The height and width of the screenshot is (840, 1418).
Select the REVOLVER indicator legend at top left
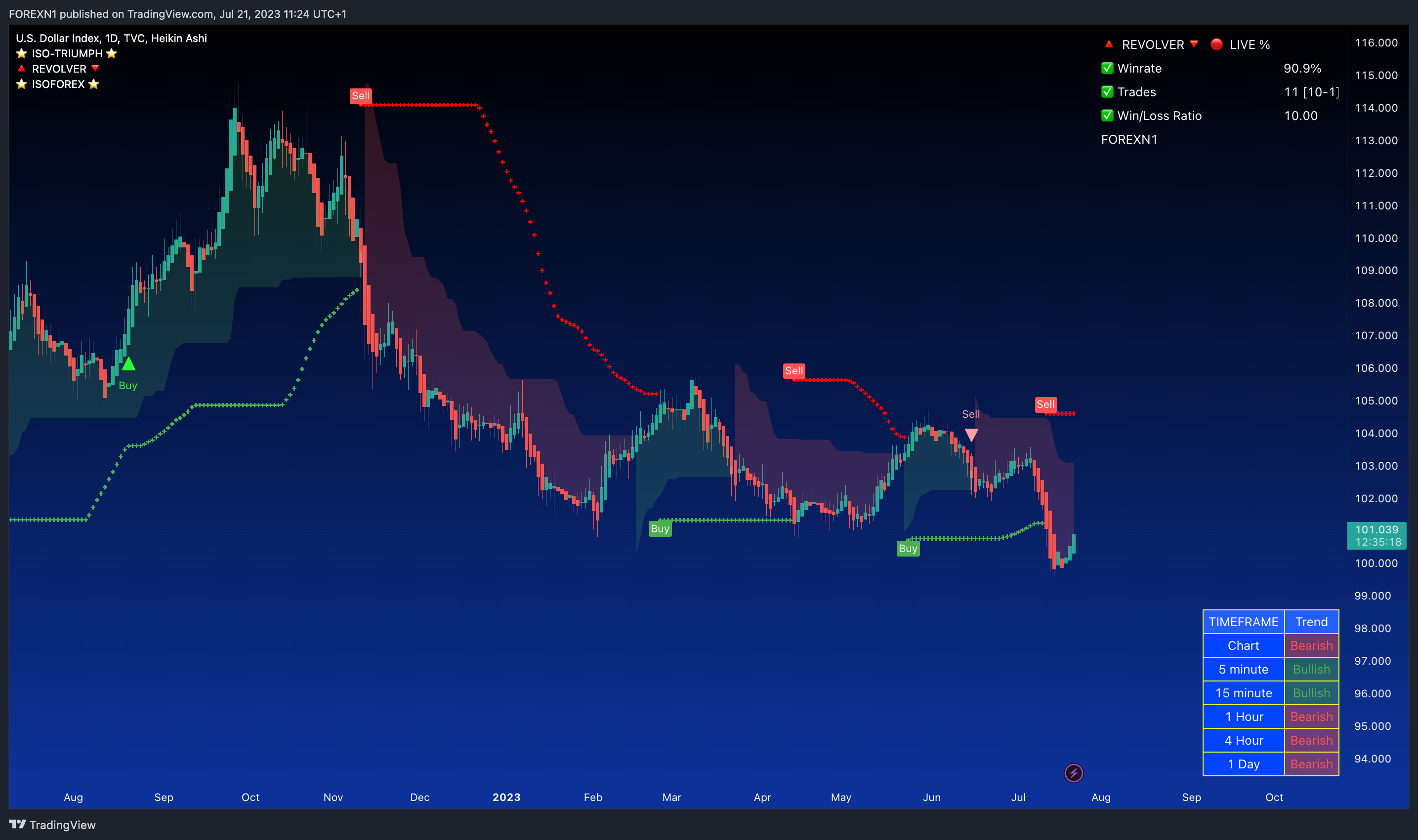point(58,69)
